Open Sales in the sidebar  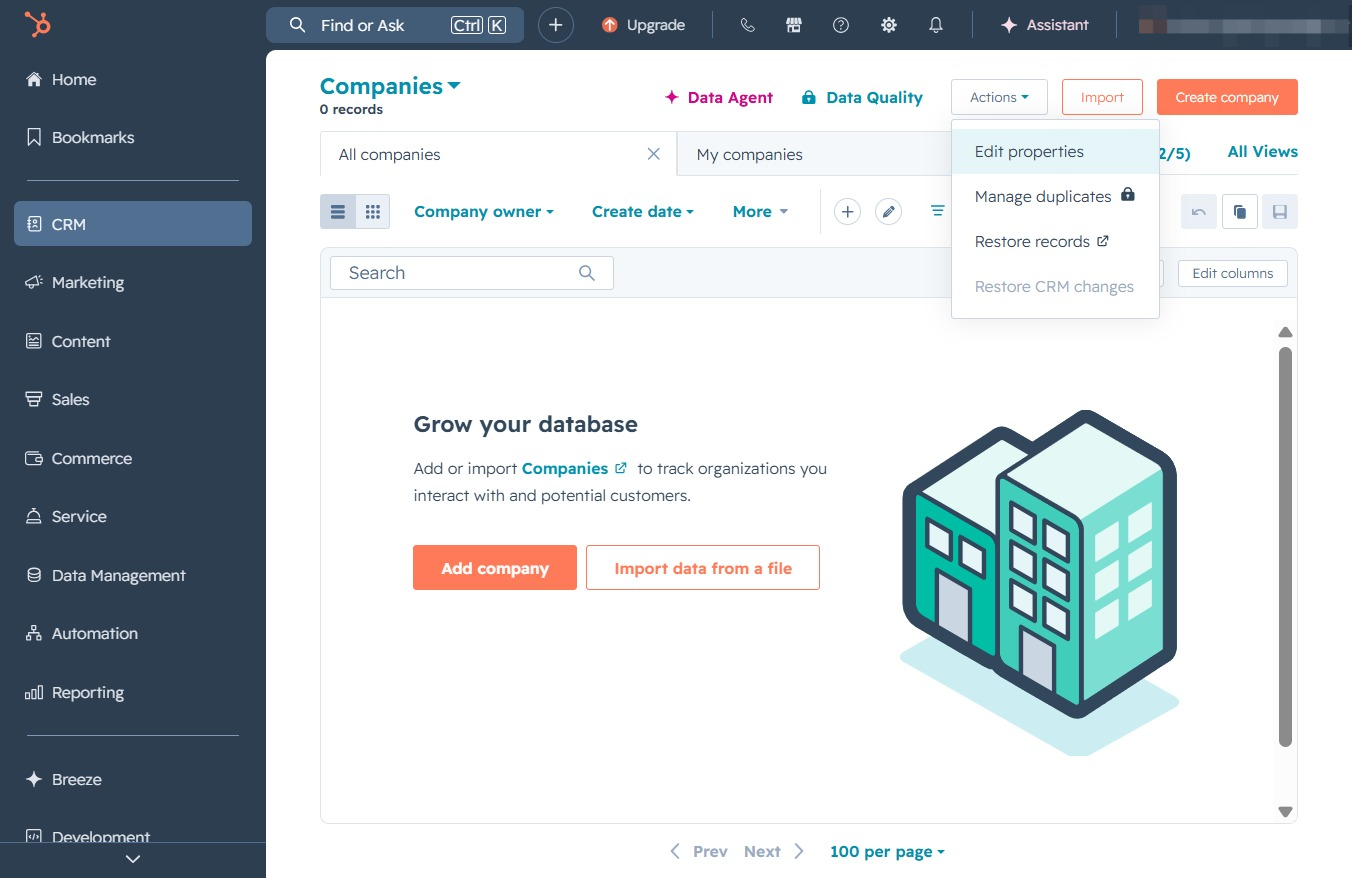(132, 400)
